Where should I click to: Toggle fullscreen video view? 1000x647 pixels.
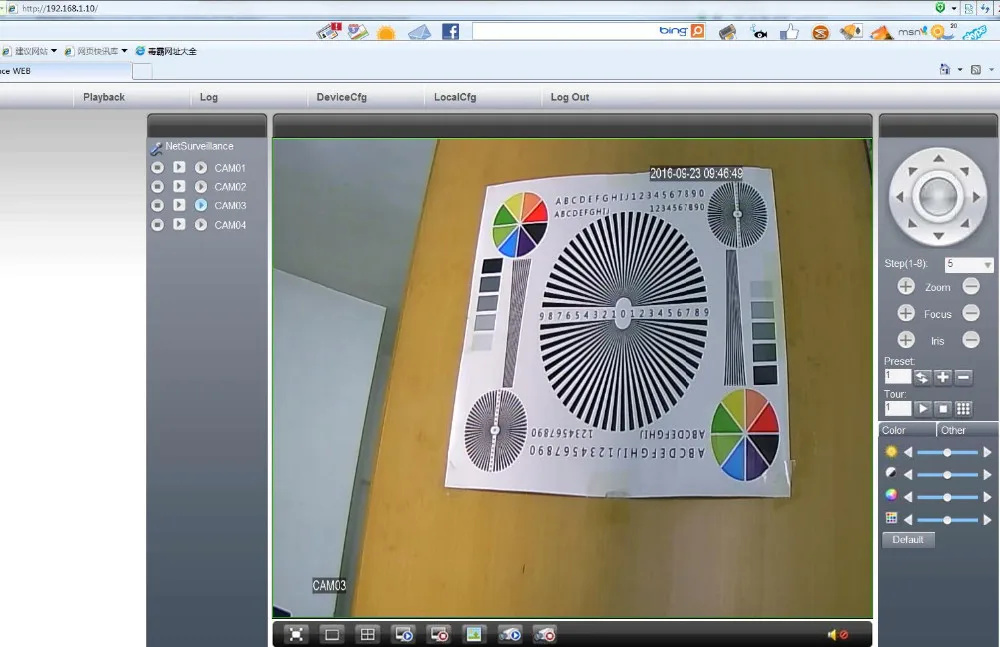pos(296,634)
